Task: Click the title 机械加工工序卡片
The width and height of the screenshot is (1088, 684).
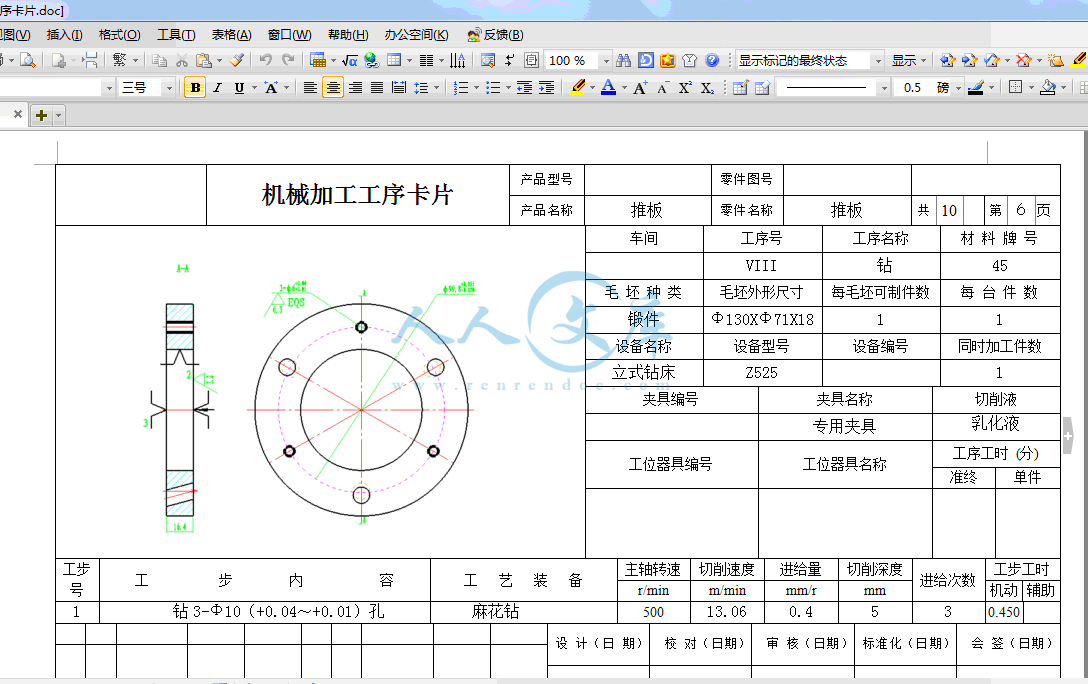Action: coord(357,195)
